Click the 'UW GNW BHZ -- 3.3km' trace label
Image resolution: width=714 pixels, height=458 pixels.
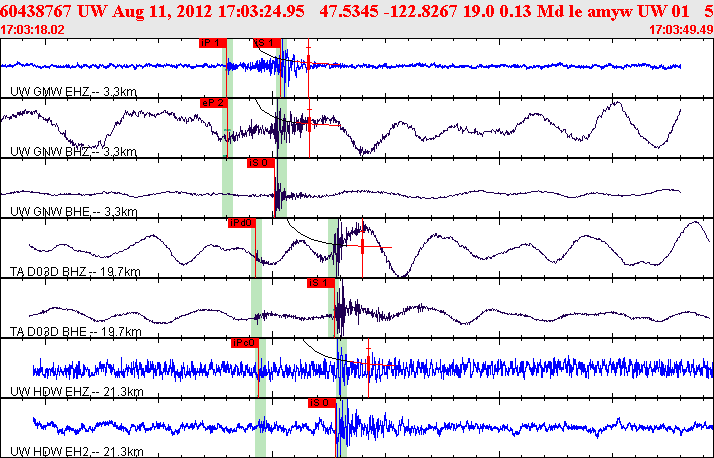pyautogui.click(x=73, y=152)
